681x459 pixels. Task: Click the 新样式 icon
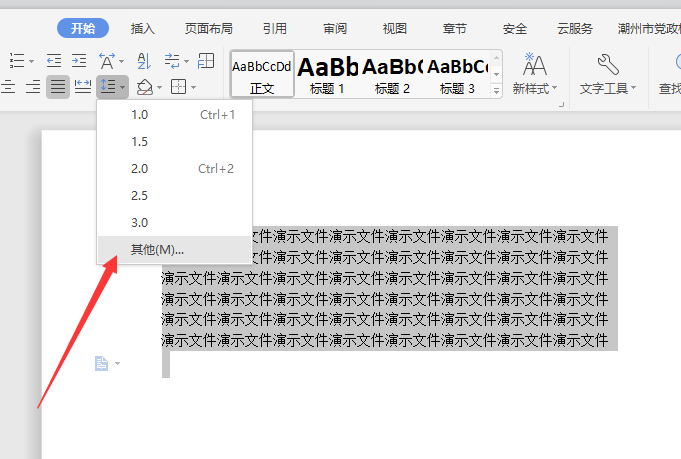535,65
